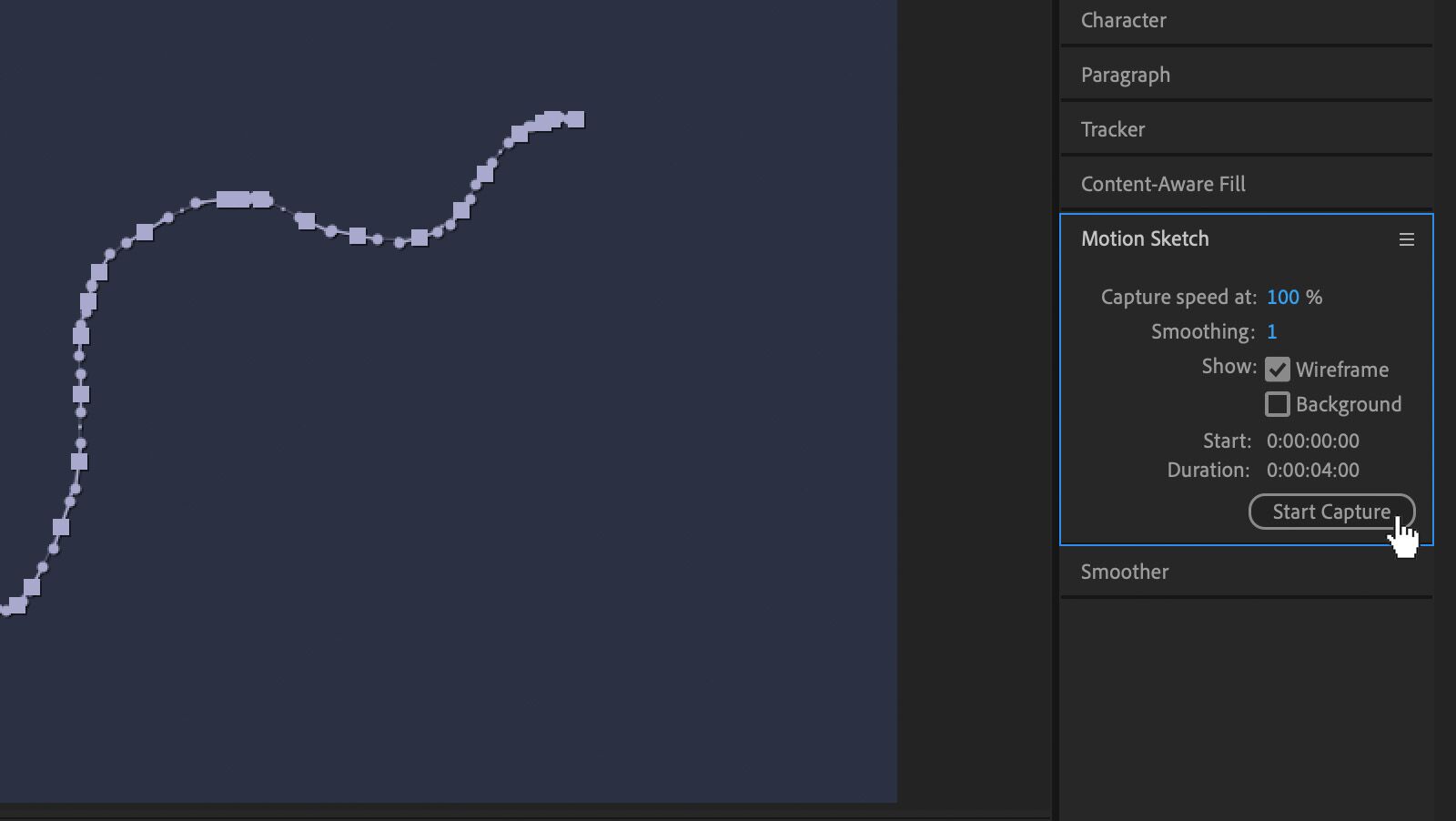This screenshot has height=821, width=1456.
Task: Click the Smoothing value field
Action: (x=1271, y=331)
